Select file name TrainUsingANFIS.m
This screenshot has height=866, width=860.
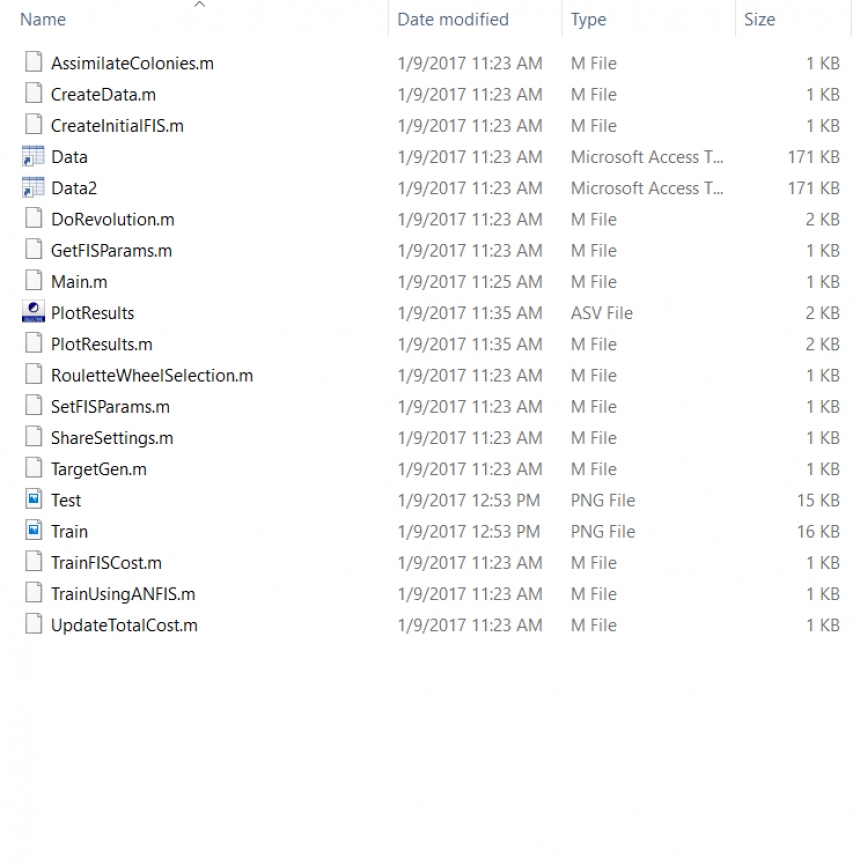click(x=123, y=594)
